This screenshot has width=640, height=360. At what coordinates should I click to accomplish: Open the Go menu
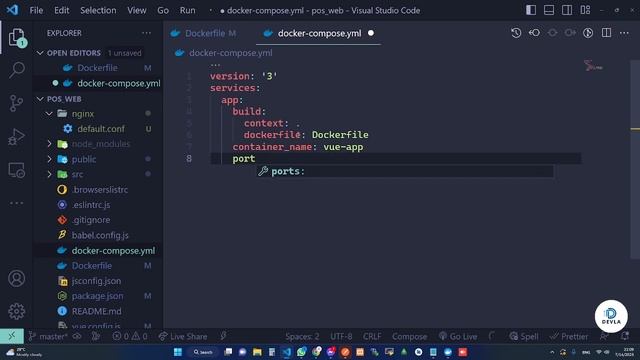pos(163,10)
